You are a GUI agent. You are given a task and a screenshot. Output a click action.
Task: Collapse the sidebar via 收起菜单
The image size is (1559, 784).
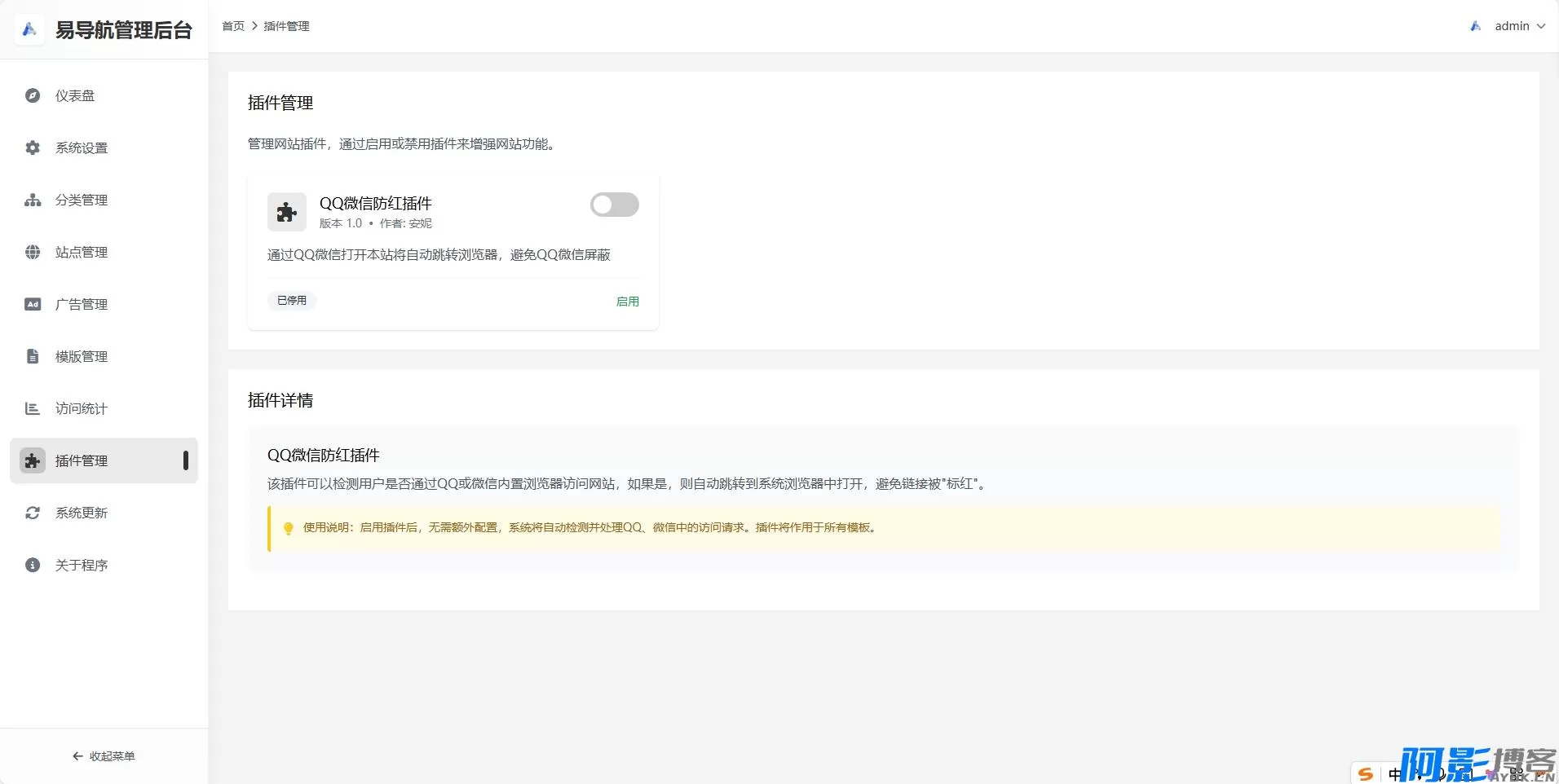pos(104,756)
